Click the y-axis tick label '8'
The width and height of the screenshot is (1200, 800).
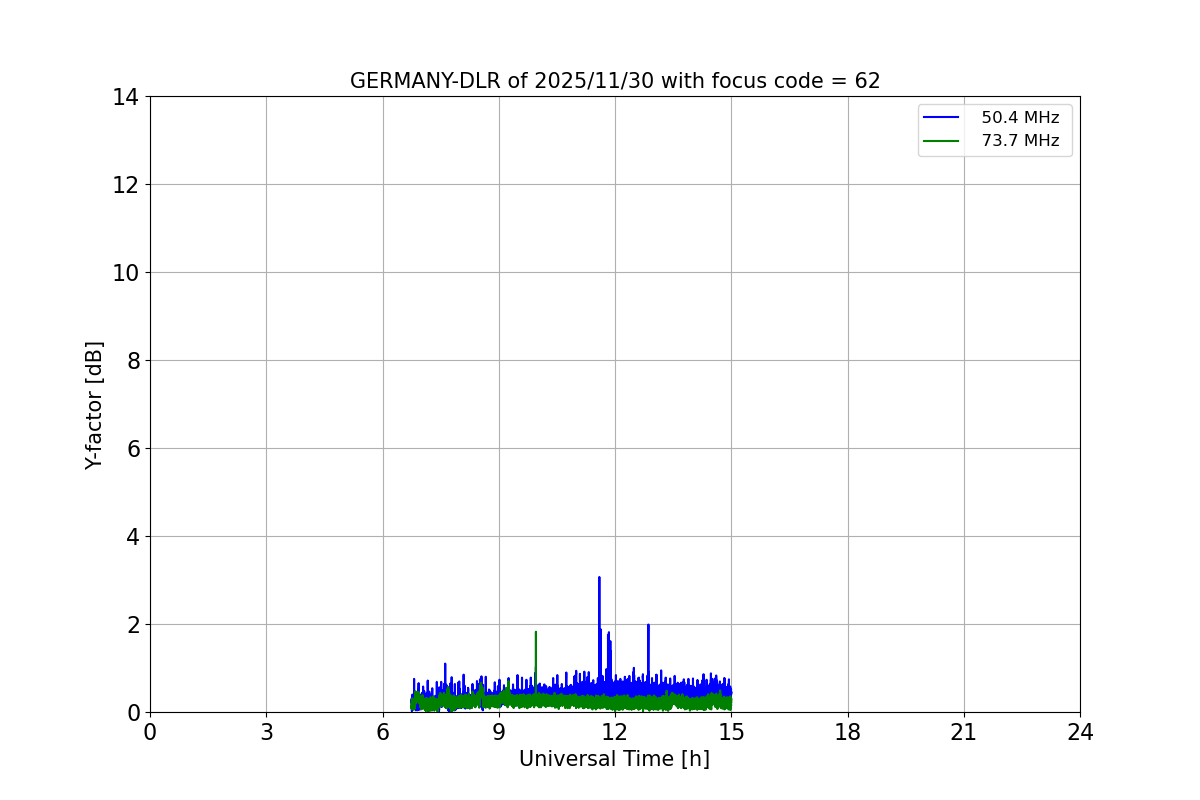point(133,361)
